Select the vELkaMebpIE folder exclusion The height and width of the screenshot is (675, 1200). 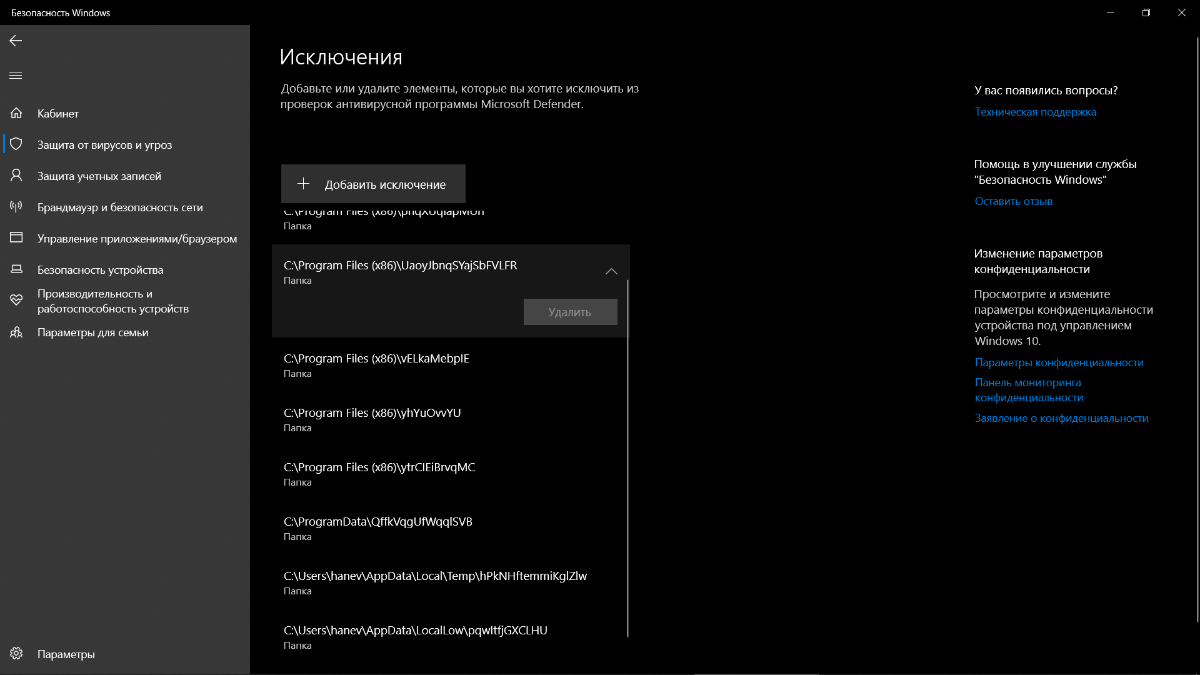[x=451, y=365]
